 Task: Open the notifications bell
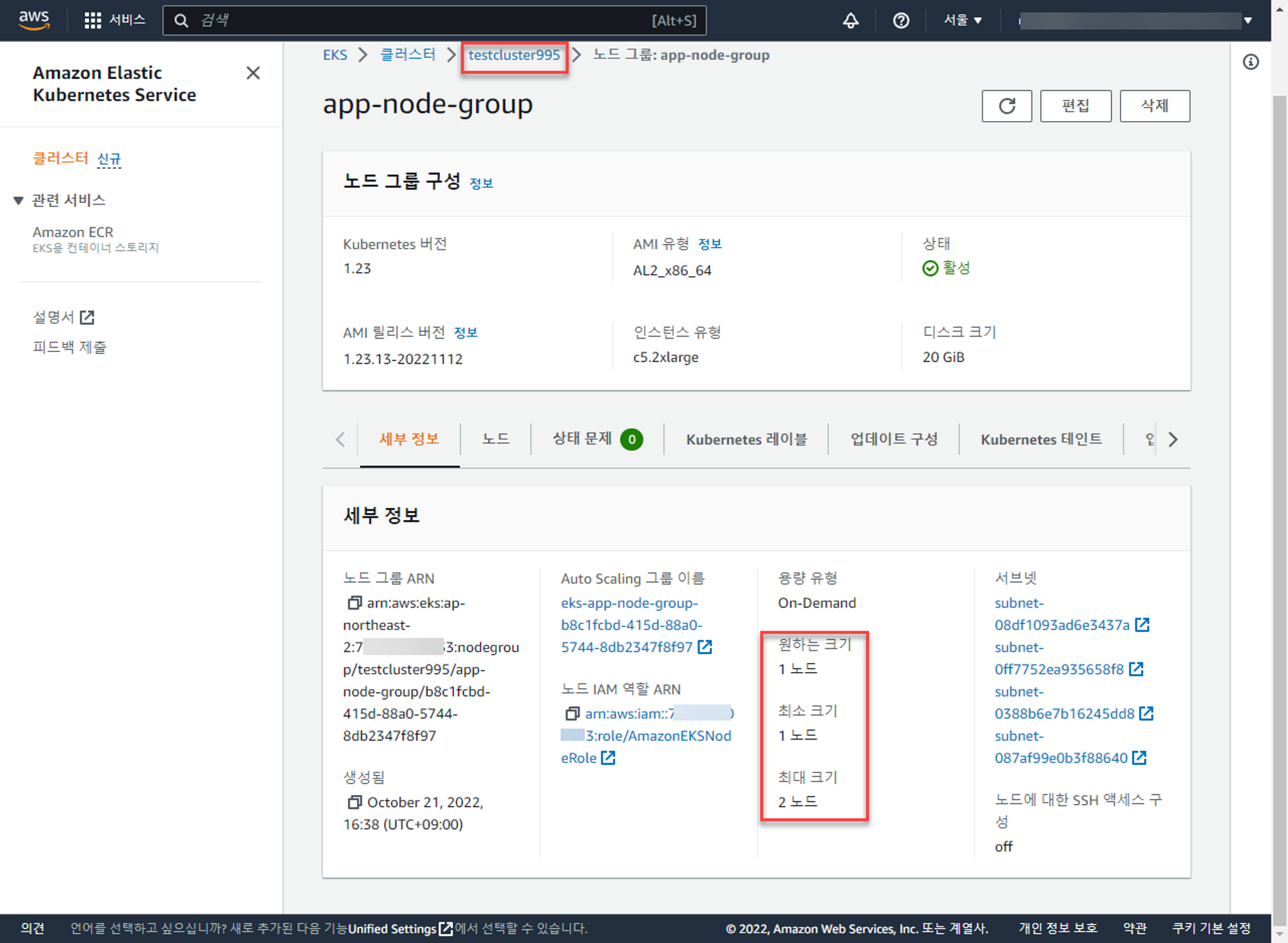(851, 20)
